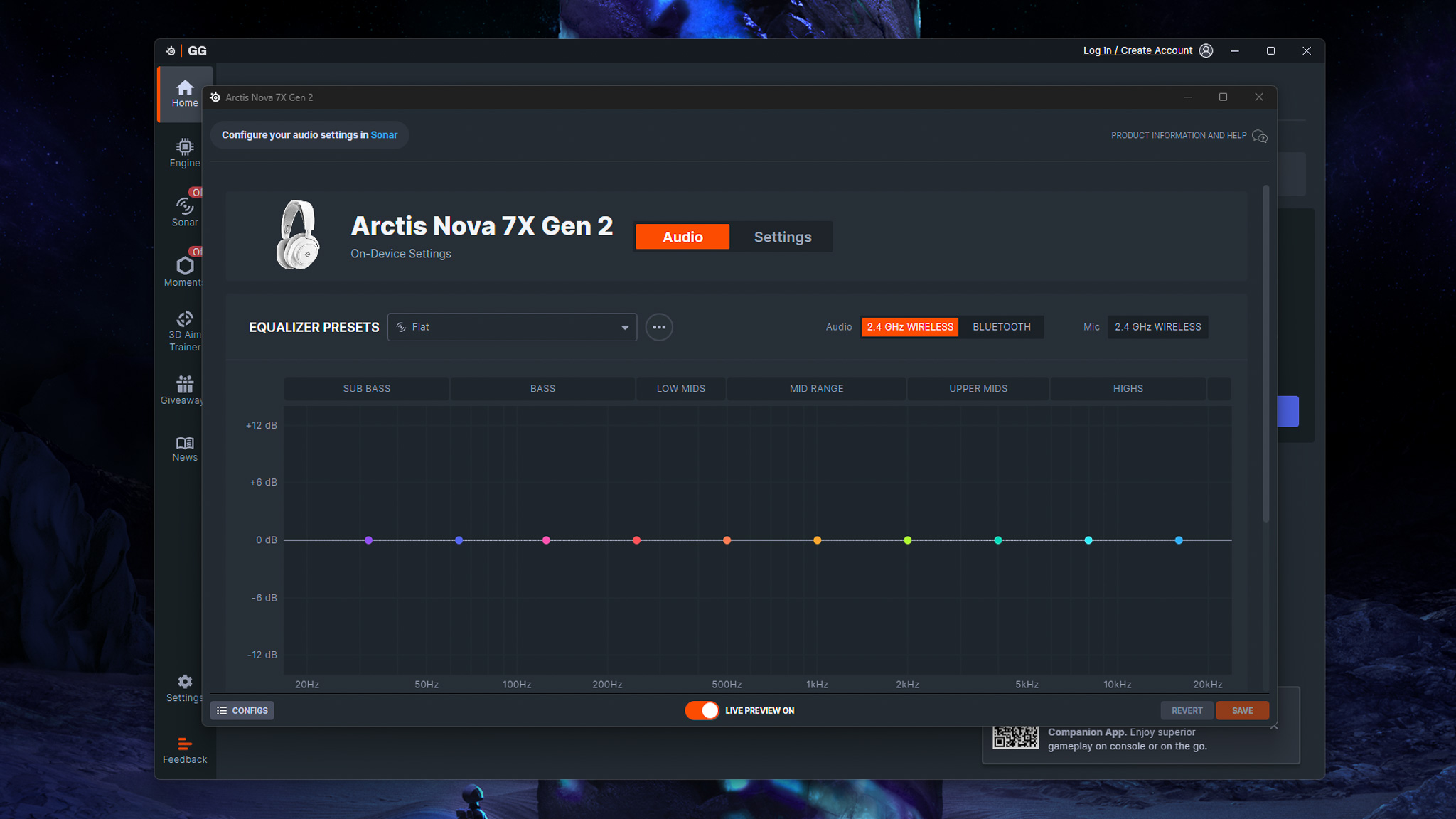Open the Moments sidebar icon
Image resolution: width=1456 pixels, height=819 pixels.
[184, 266]
